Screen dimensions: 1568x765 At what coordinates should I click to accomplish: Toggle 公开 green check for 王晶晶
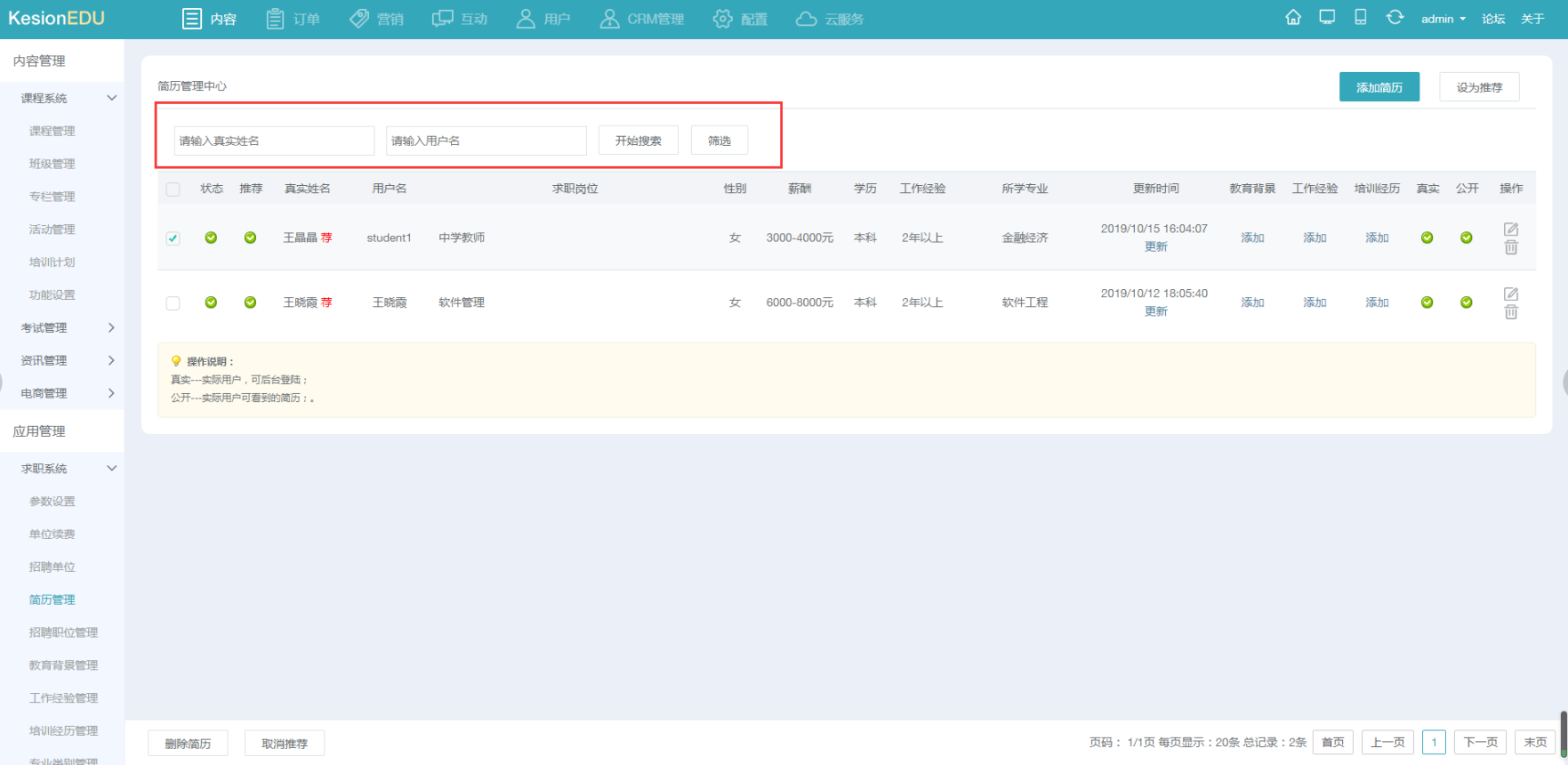tap(1467, 238)
